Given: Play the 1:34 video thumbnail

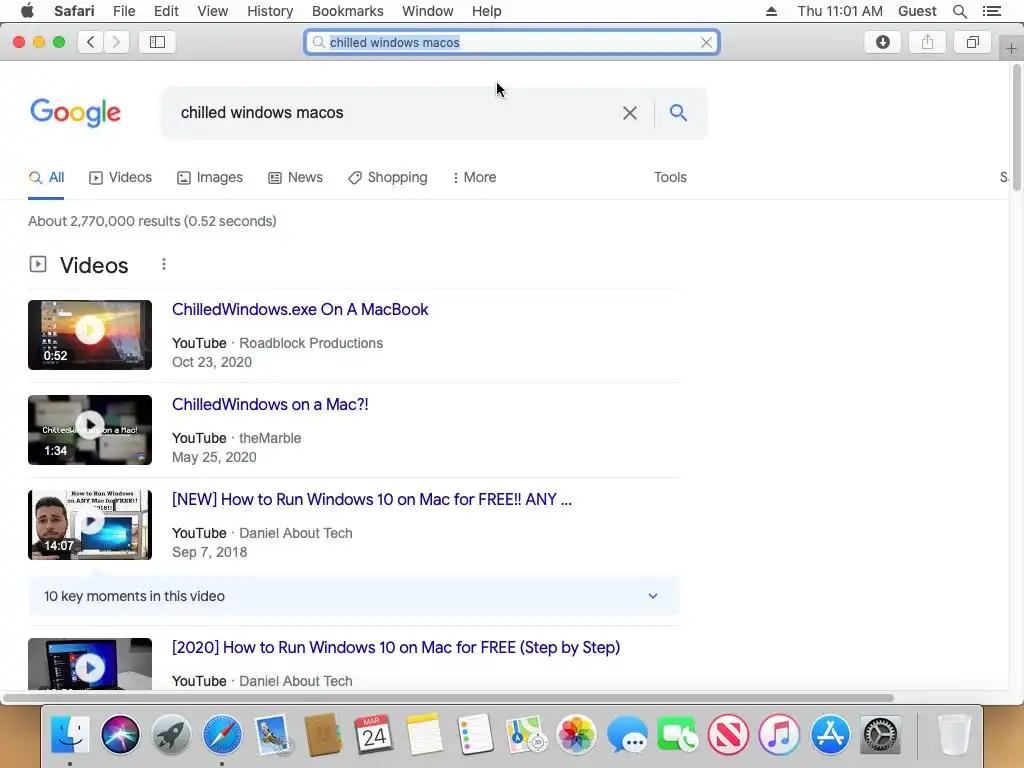Looking at the screenshot, I should click(x=90, y=430).
